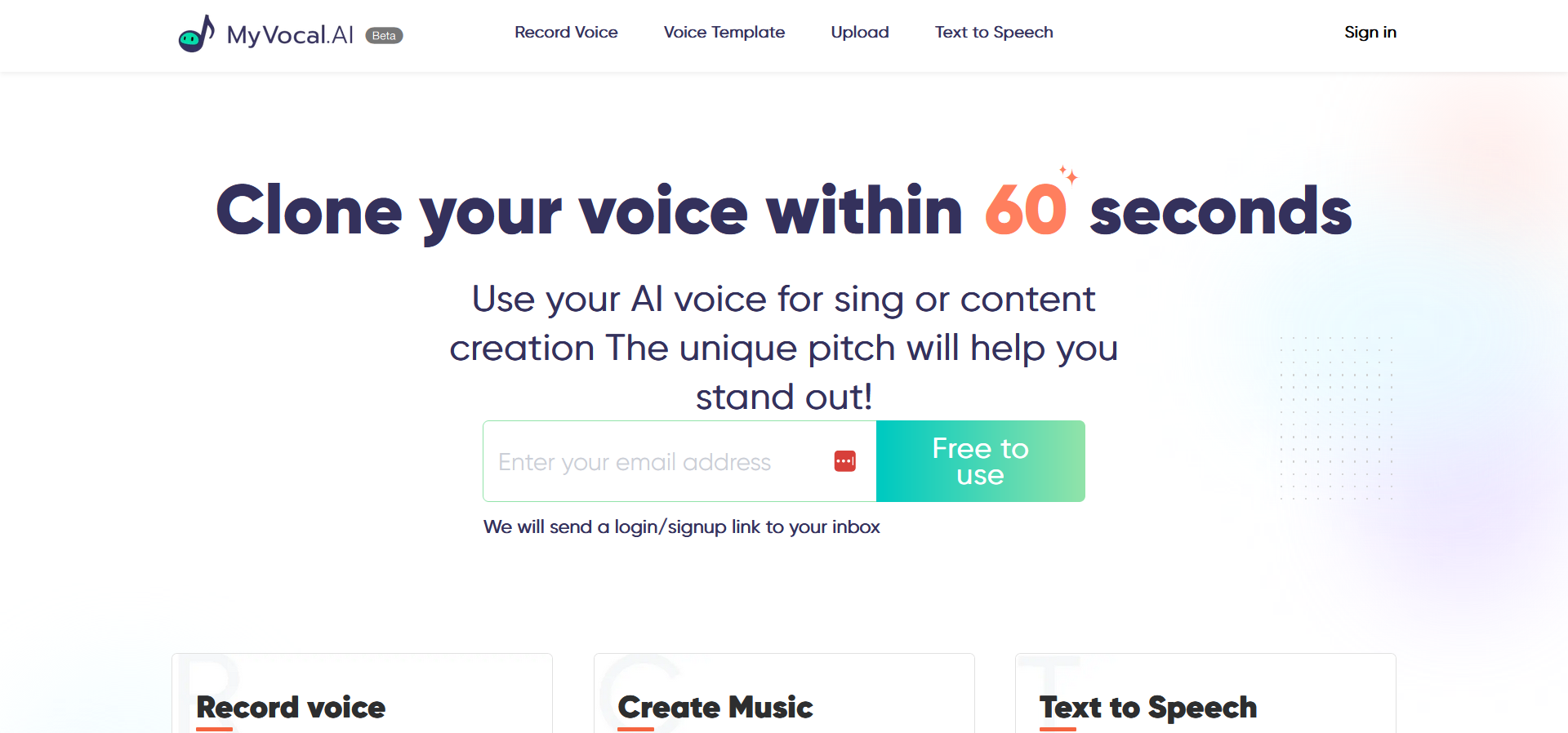
Task: Click the 'Text to Speech' card heading
Action: pos(1147,707)
